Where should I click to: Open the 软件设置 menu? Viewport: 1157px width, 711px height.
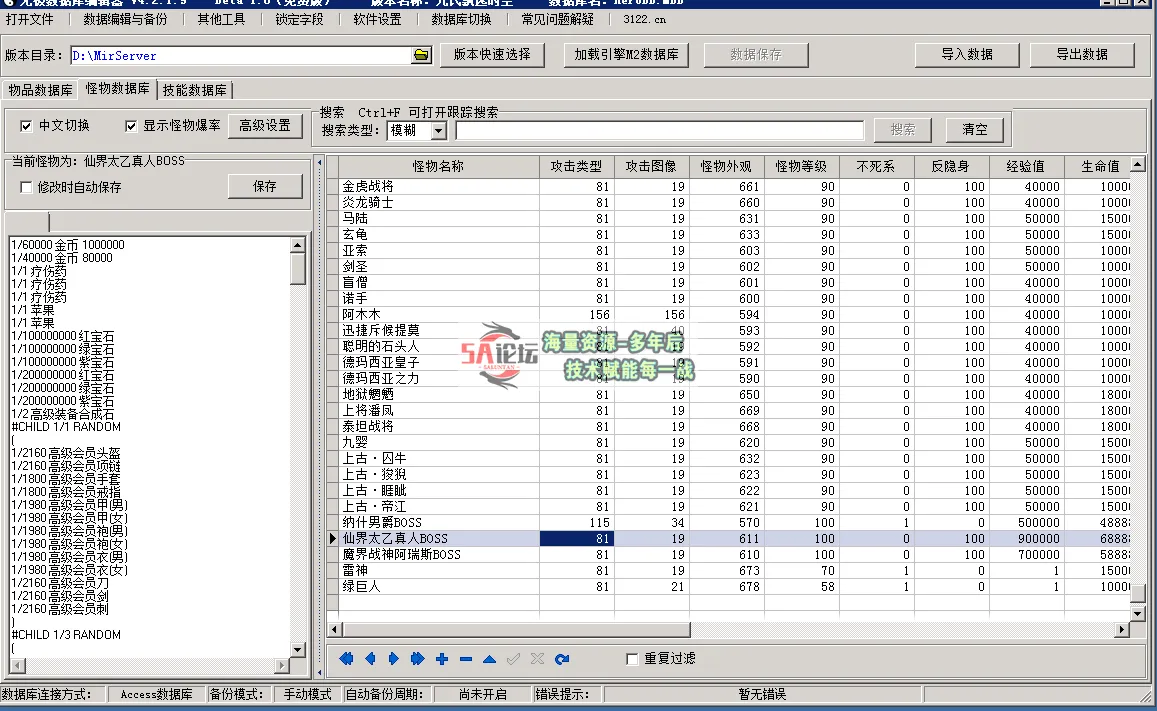[377, 19]
